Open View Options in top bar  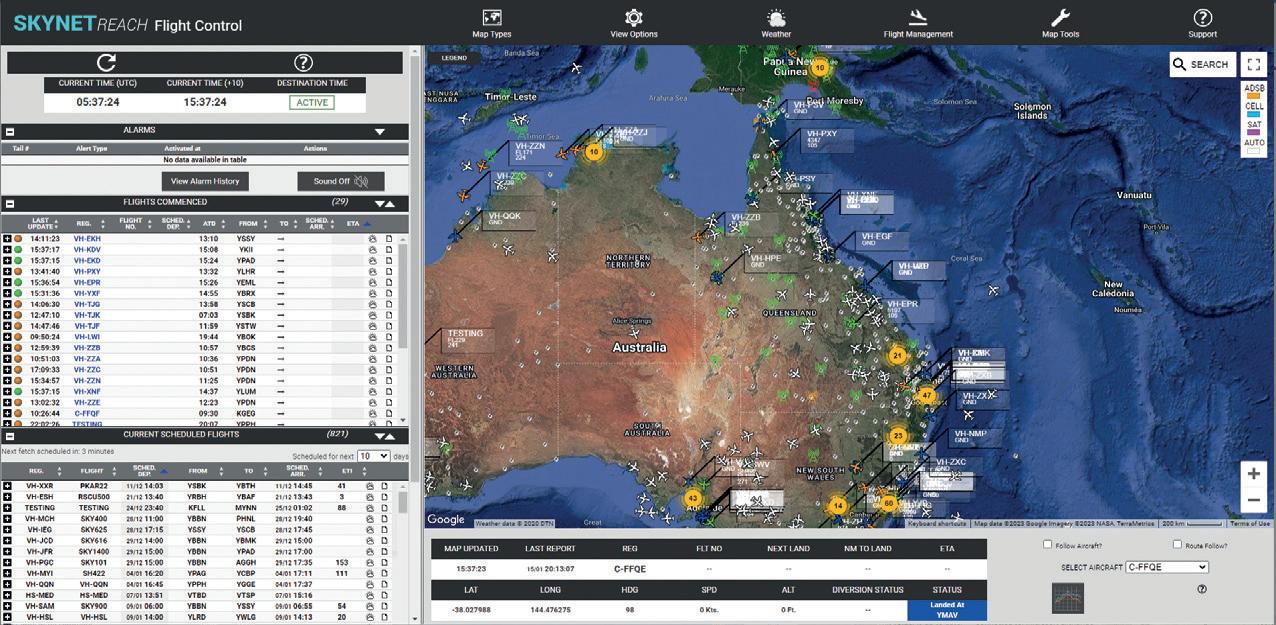click(x=634, y=22)
